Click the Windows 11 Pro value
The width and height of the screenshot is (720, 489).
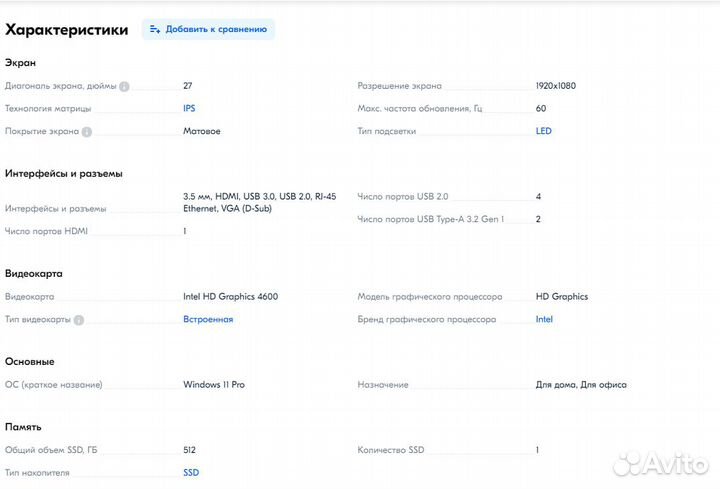click(x=214, y=384)
